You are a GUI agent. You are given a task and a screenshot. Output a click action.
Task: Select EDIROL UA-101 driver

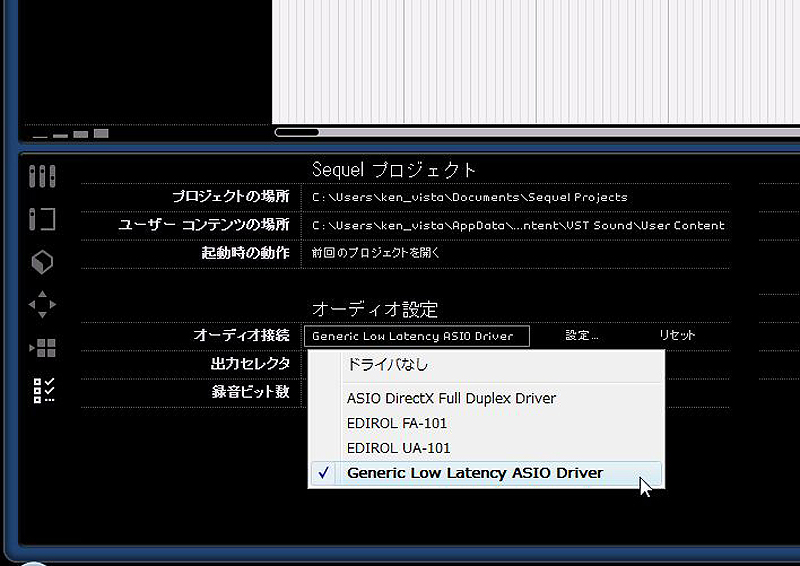tap(486, 448)
